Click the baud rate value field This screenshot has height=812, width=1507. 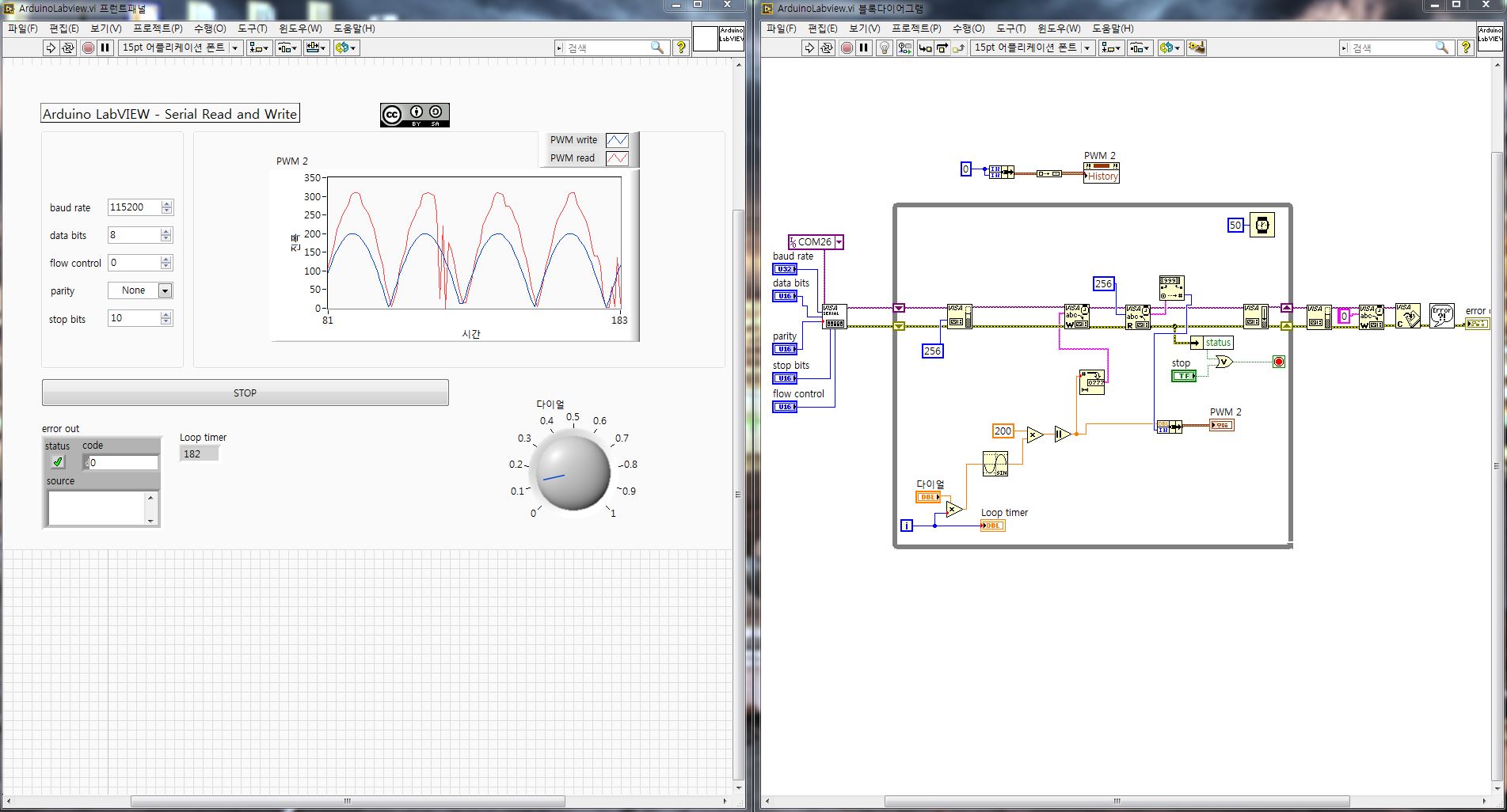coord(134,207)
